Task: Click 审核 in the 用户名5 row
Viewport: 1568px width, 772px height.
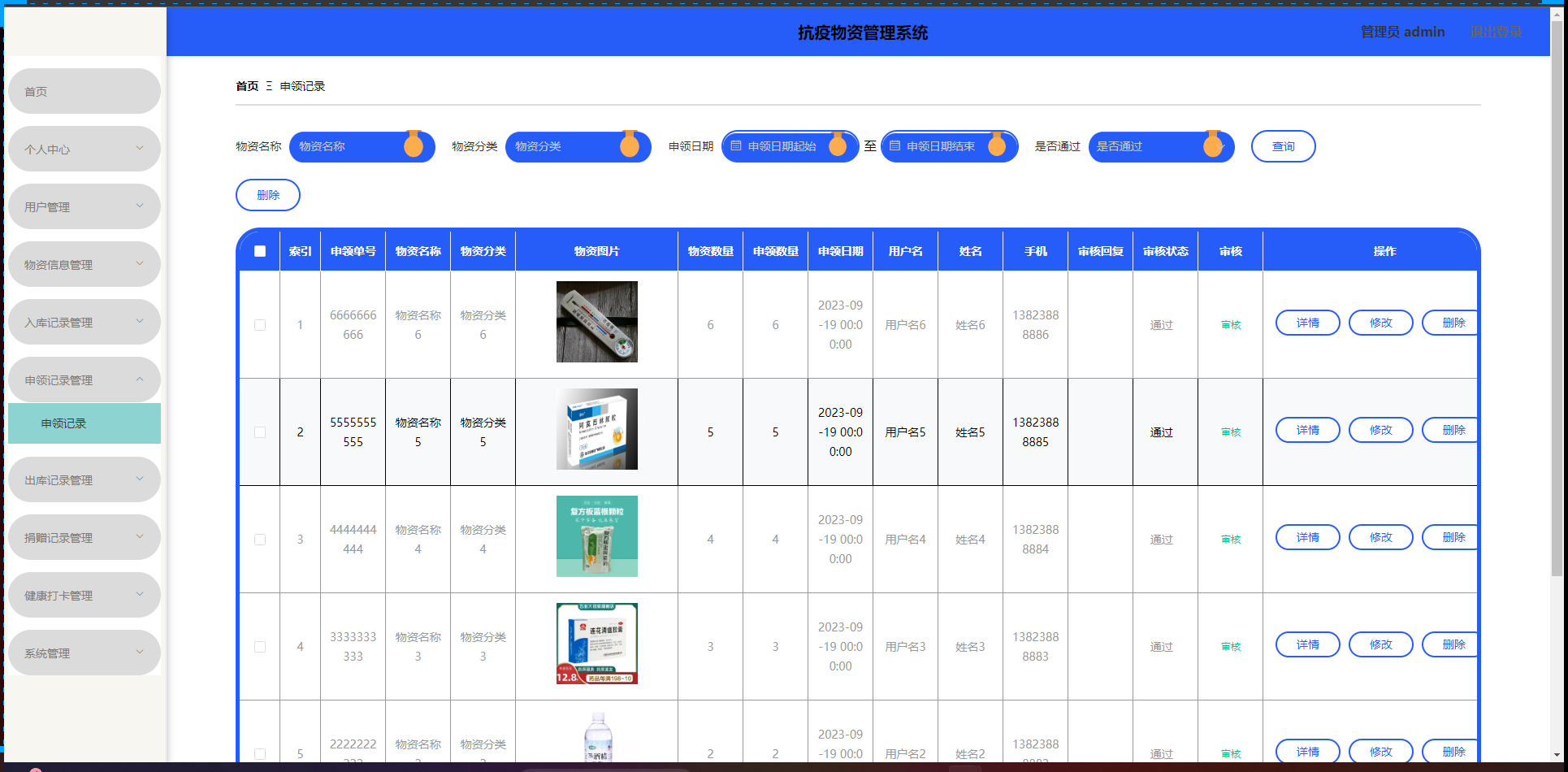Action: tap(1231, 432)
